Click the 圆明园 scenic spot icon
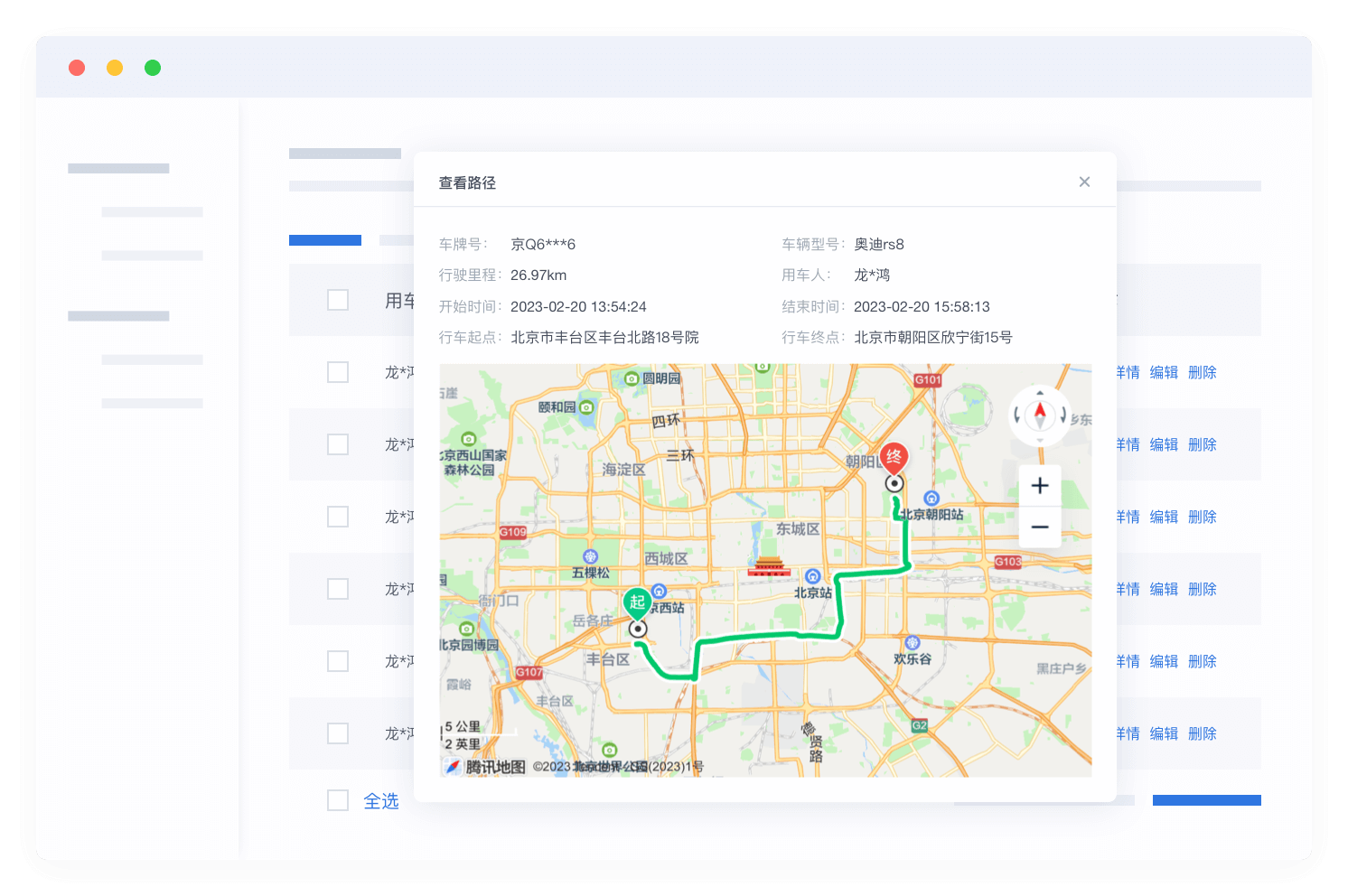1348x896 pixels. [x=632, y=378]
